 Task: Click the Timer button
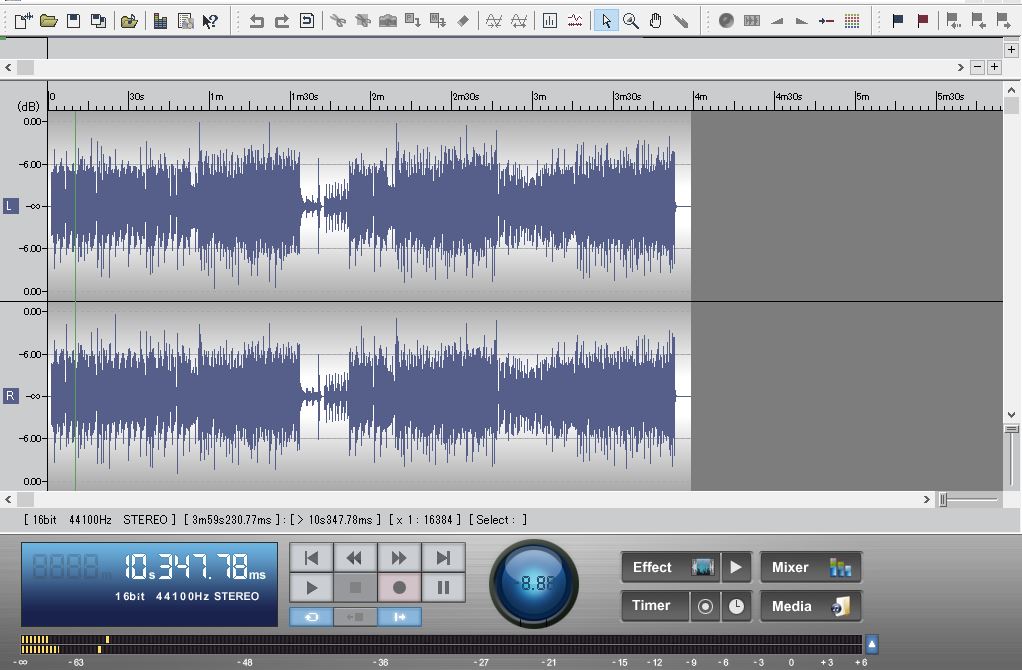[x=654, y=606]
